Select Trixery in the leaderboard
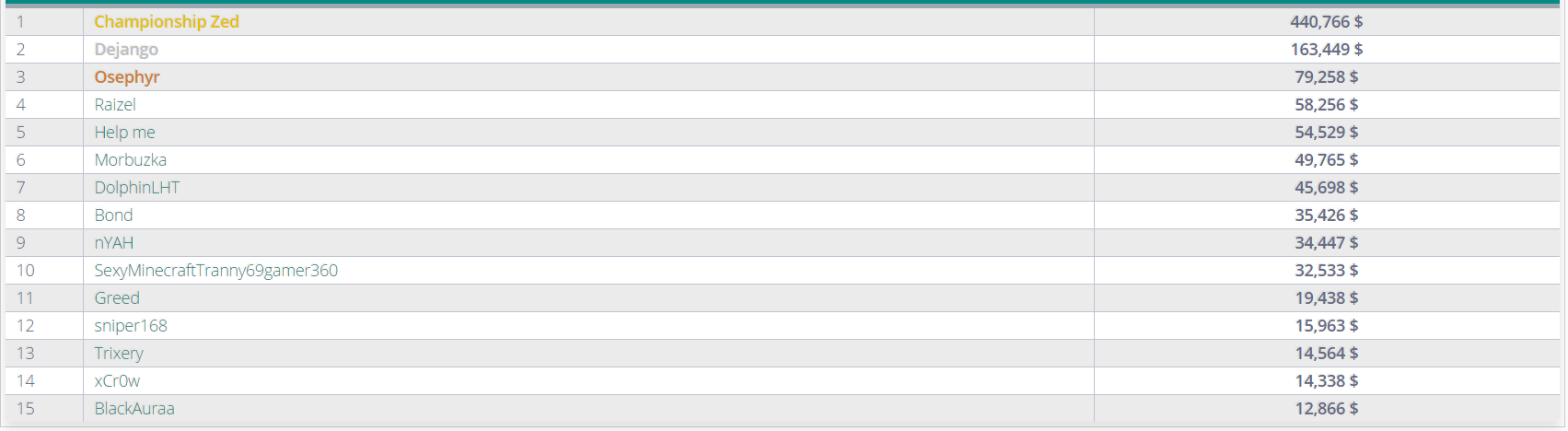 pyautogui.click(x=119, y=353)
